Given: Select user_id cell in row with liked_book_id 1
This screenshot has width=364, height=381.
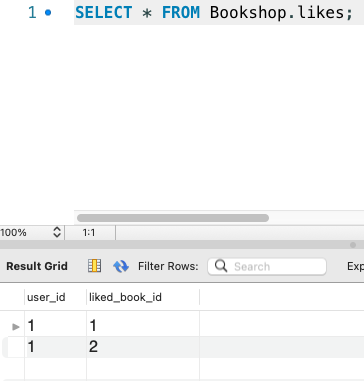Looking at the screenshot, I should 55,326.
